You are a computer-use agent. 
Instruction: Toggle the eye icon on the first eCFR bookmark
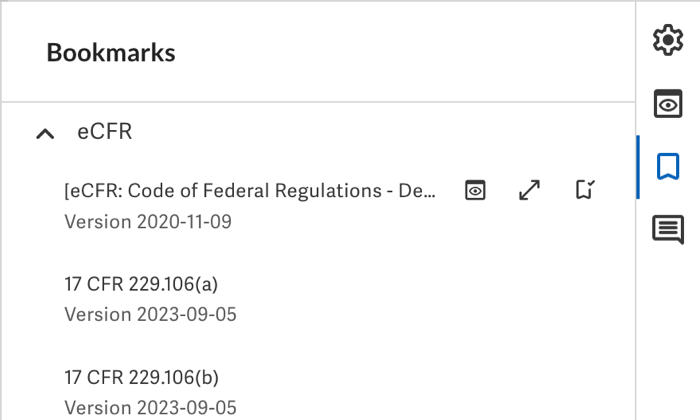click(476, 190)
